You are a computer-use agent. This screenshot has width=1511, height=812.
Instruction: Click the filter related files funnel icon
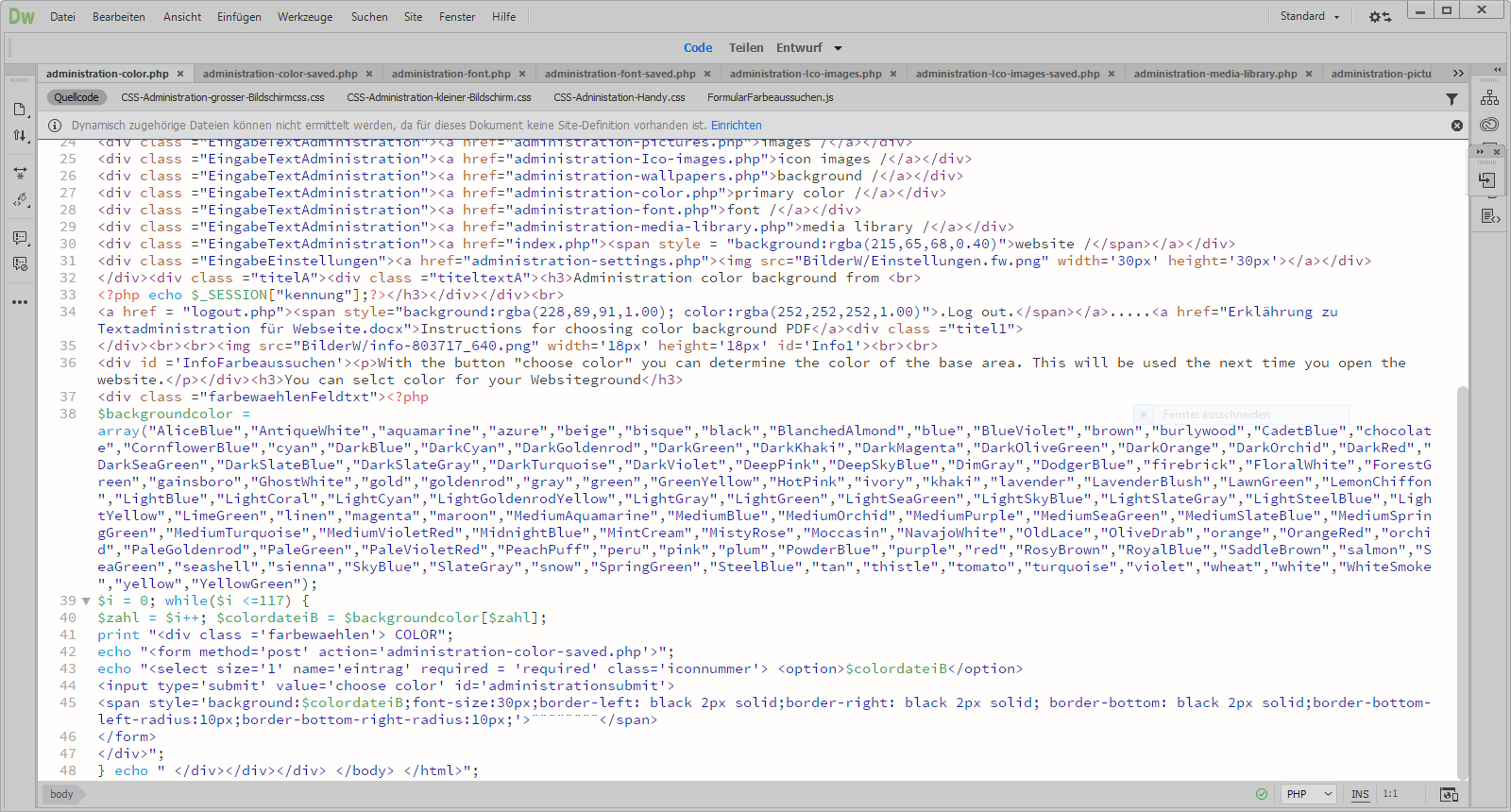tap(1452, 98)
